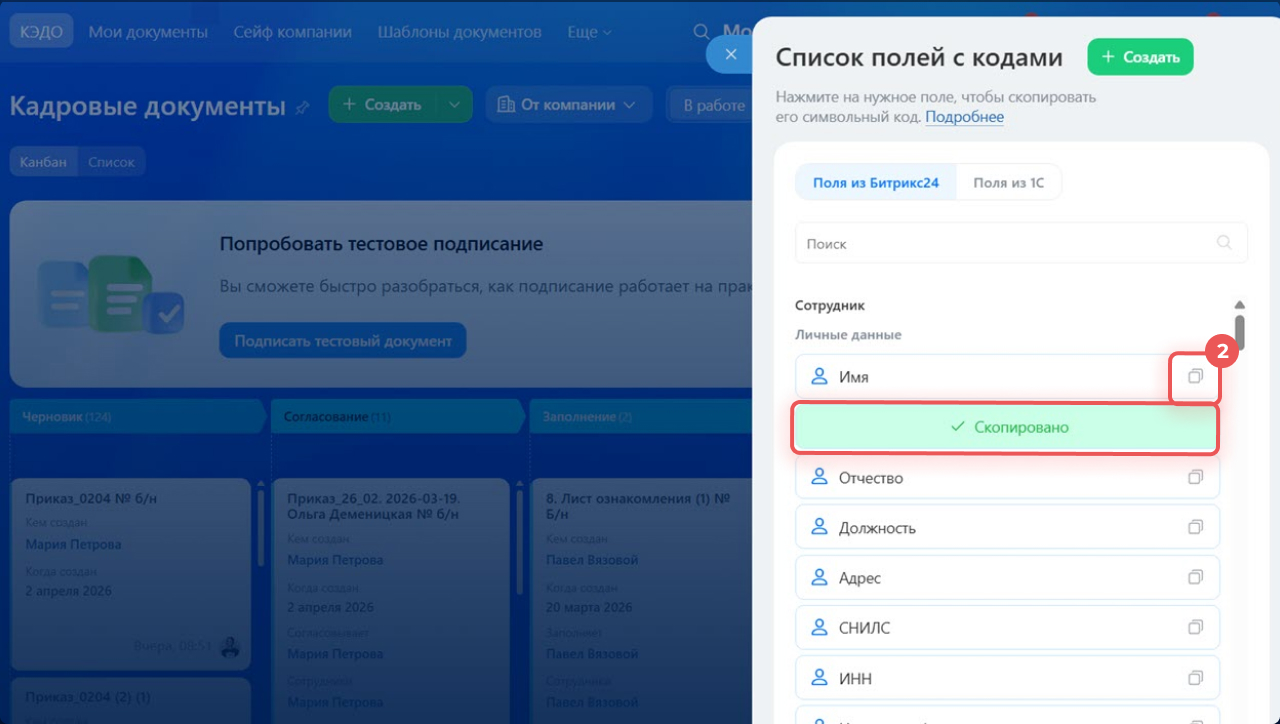Switch to Поля из 1С tab

[1008, 183]
